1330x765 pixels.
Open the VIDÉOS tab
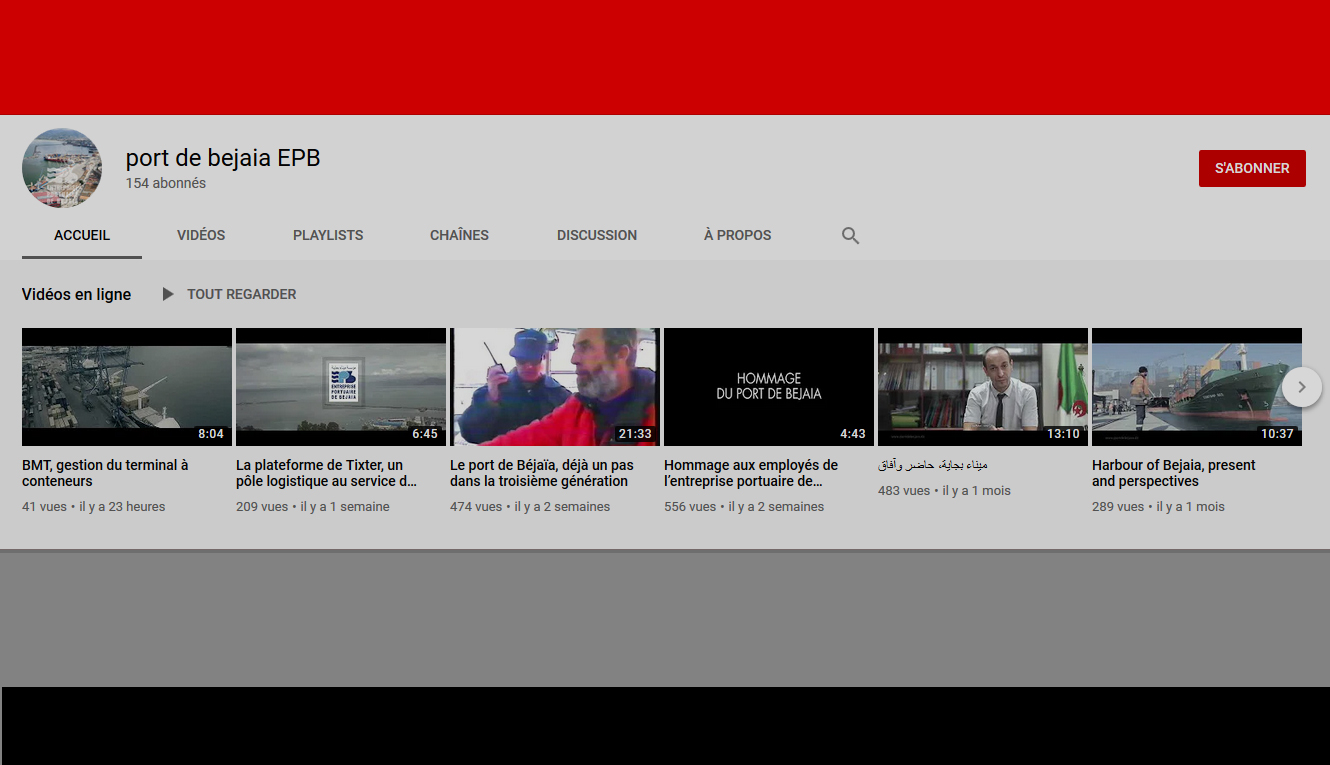click(201, 235)
